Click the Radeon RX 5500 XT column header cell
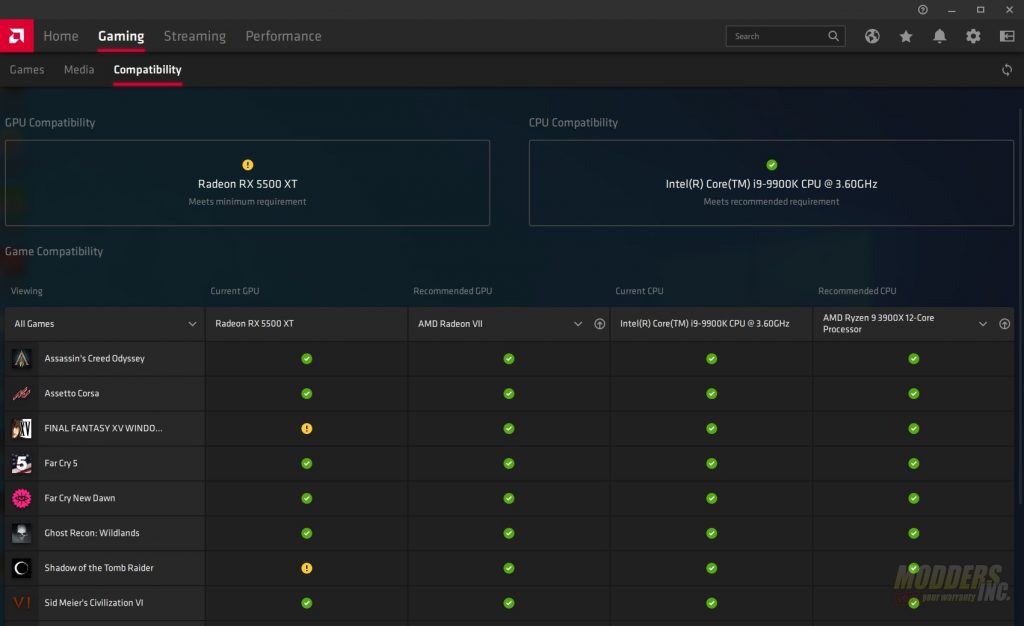This screenshot has height=626, width=1024. [x=306, y=324]
